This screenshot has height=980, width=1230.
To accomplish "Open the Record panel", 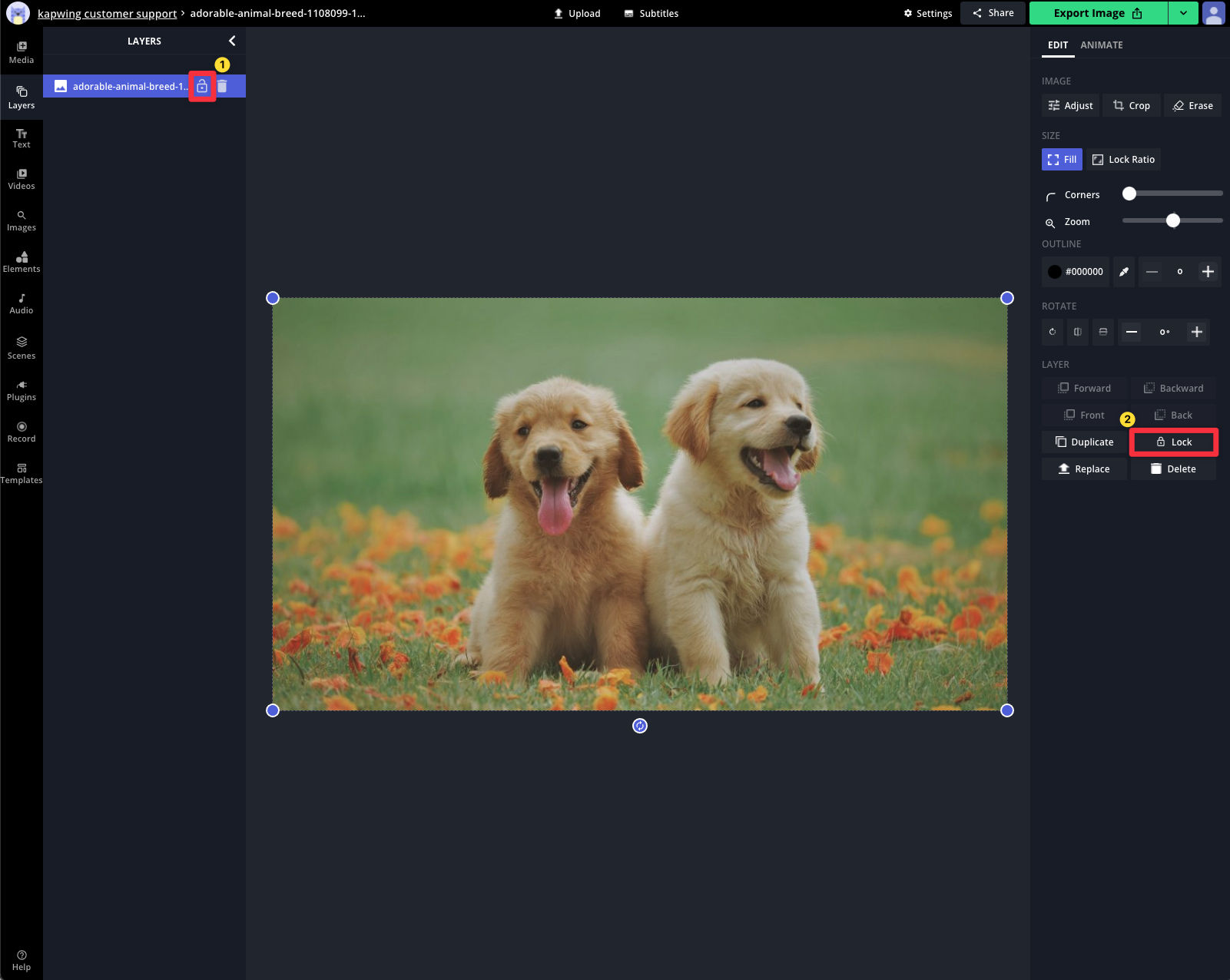I will pyautogui.click(x=22, y=432).
